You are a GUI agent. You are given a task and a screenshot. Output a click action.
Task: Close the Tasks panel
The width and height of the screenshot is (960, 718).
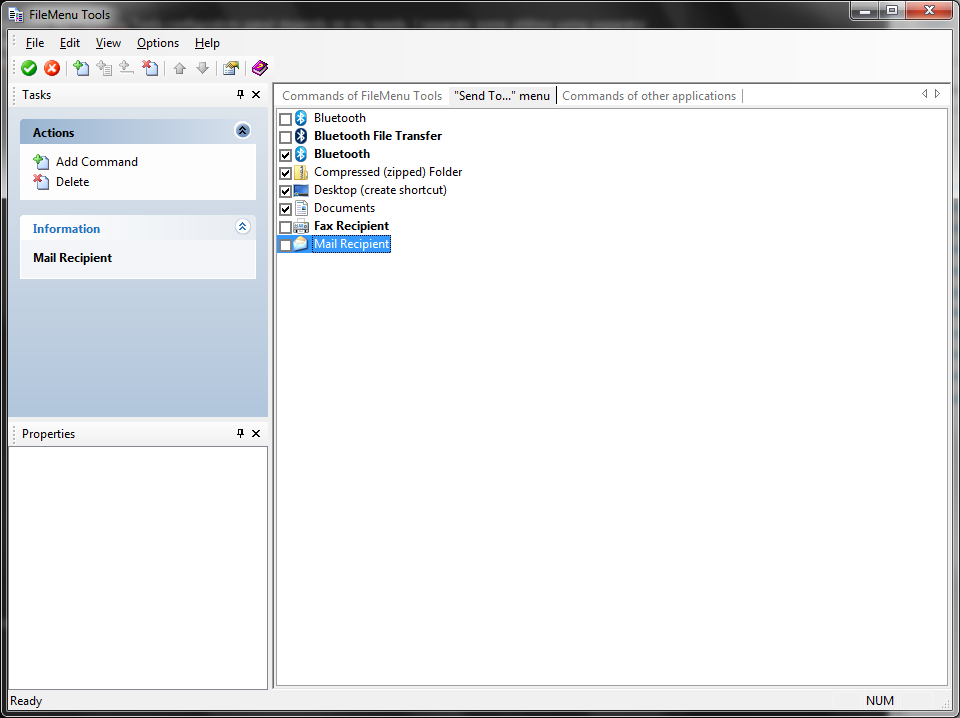(256, 94)
